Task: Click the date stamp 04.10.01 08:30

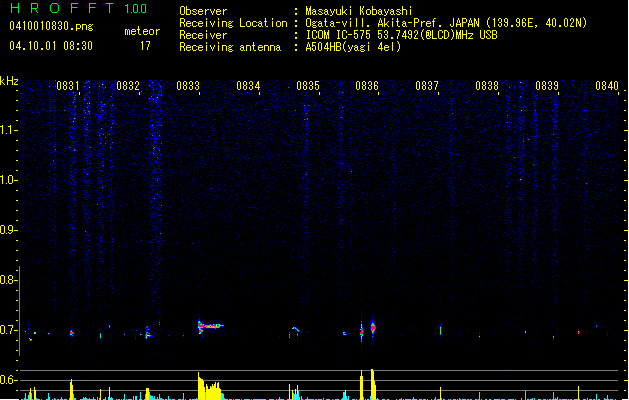Action: click(x=51, y=46)
